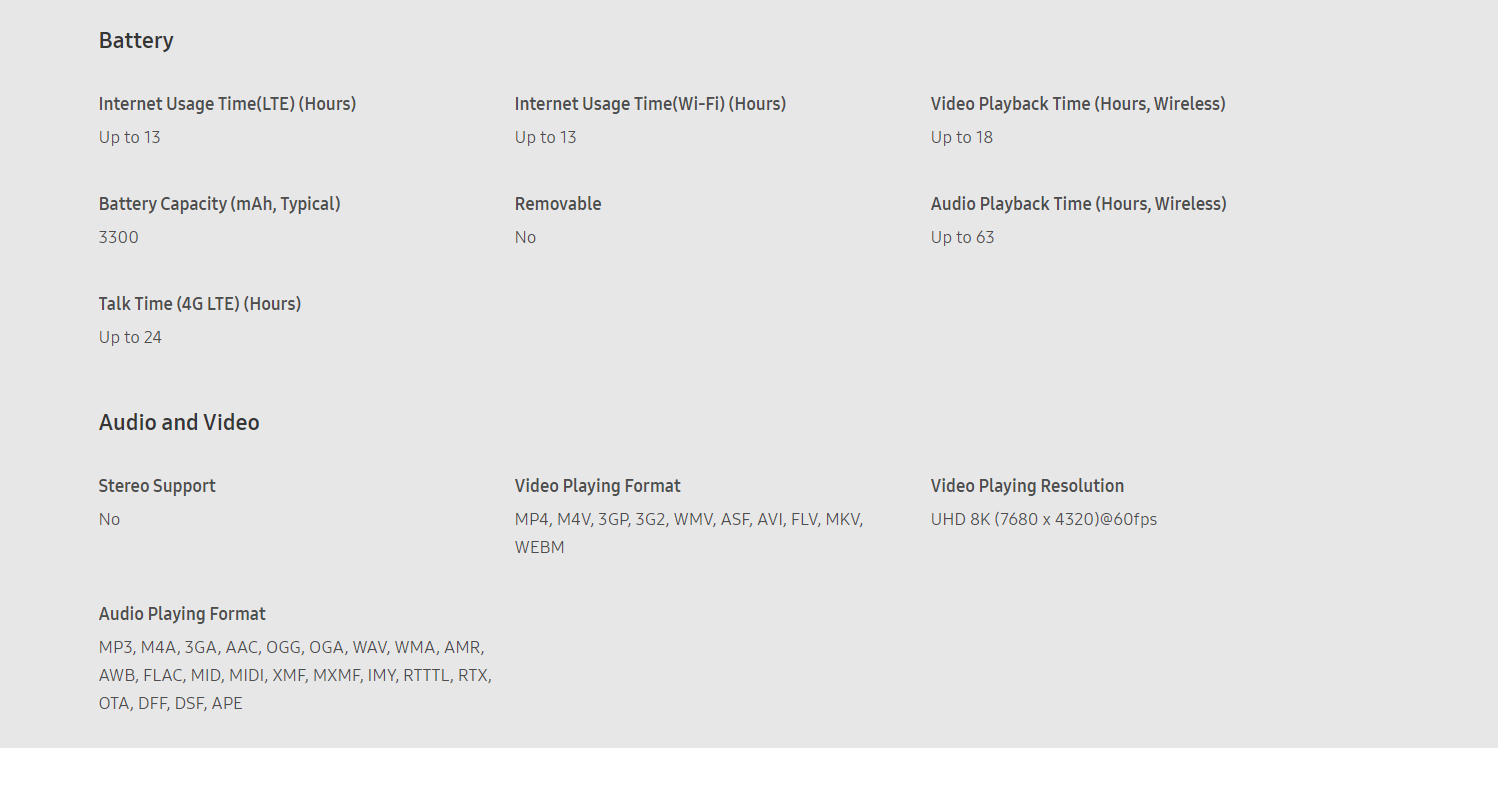
Task: Click the Audio and Video section heading
Action: click(179, 422)
